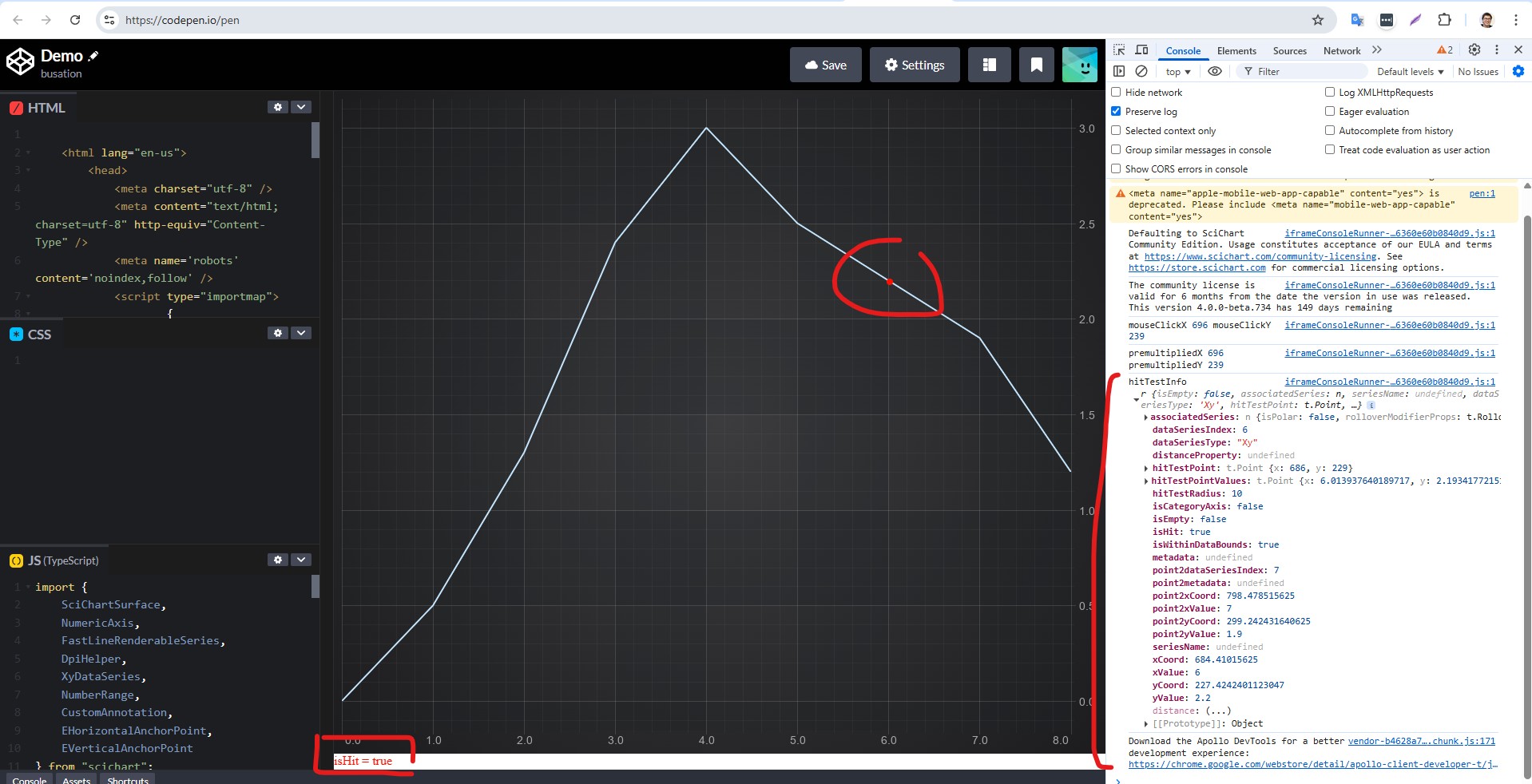Toggle the device toolbar icon in DevTools
Screen dimensions: 1532x784
[1141, 49]
